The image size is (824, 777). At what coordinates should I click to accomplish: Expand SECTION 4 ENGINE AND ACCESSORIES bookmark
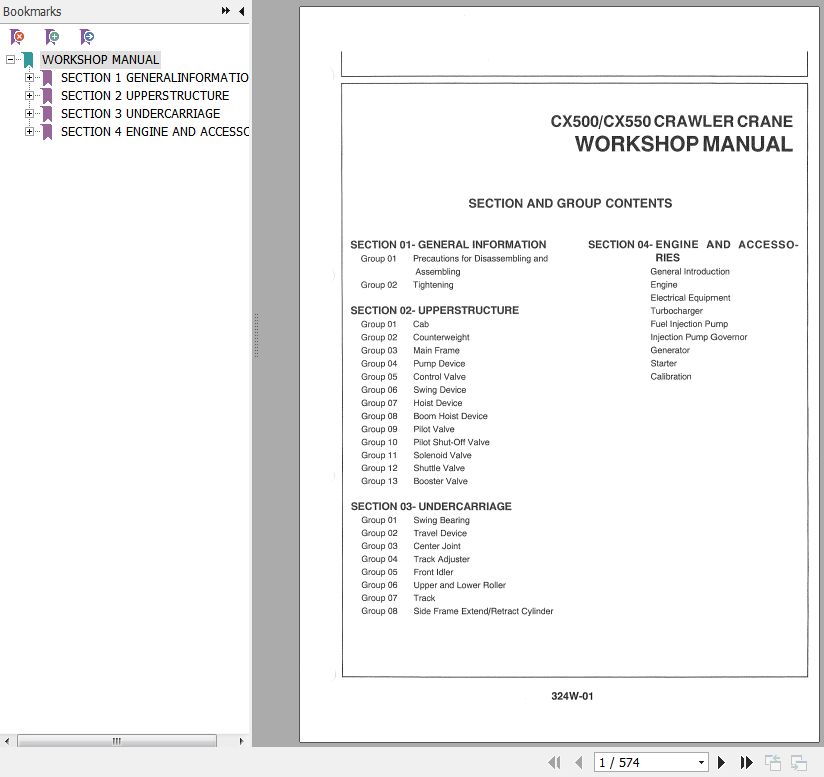(29, 131)
